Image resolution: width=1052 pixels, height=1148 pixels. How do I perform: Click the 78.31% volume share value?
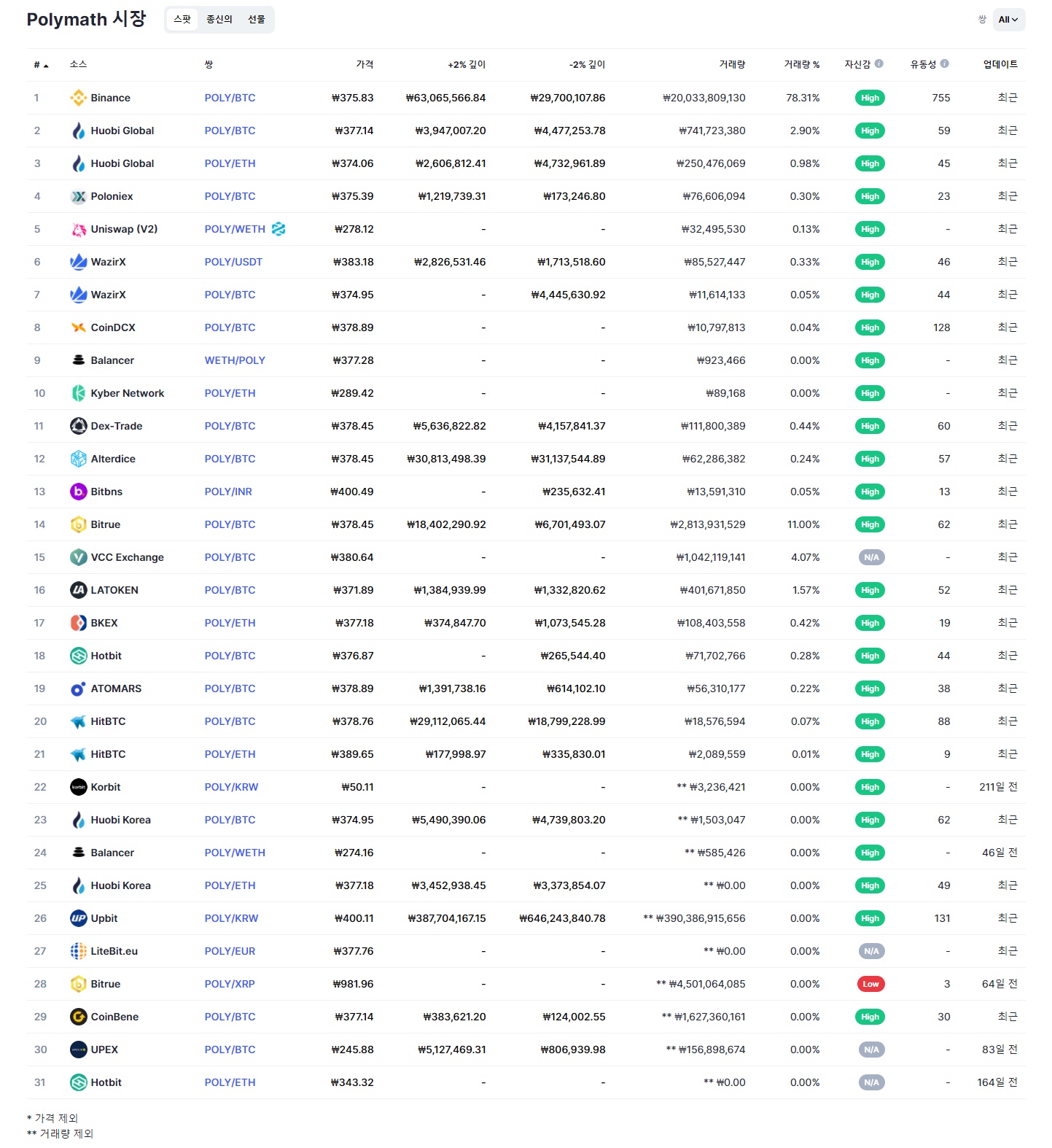803,98
